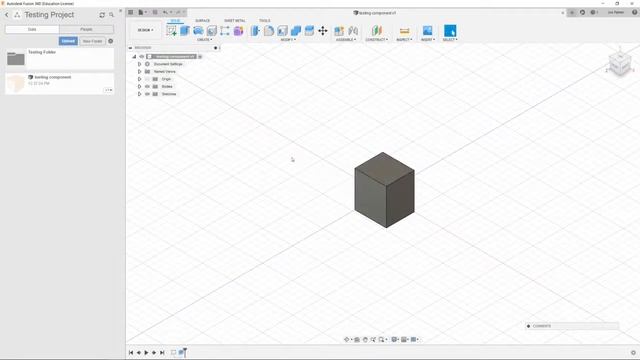Open the Help icon at top right
The image size is (640, 360).
tap(635, 12)
